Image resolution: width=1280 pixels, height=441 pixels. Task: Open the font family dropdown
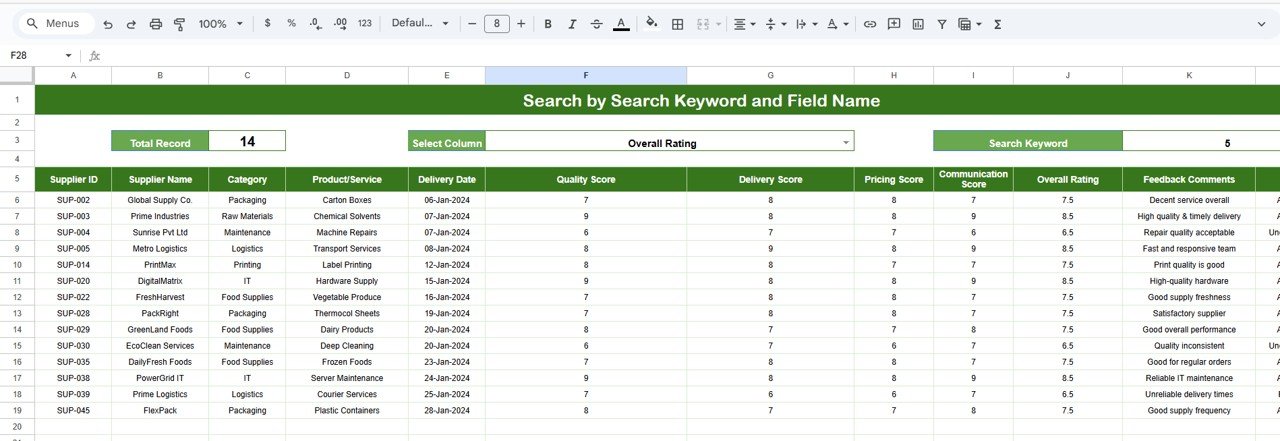(x=420, y=24)
